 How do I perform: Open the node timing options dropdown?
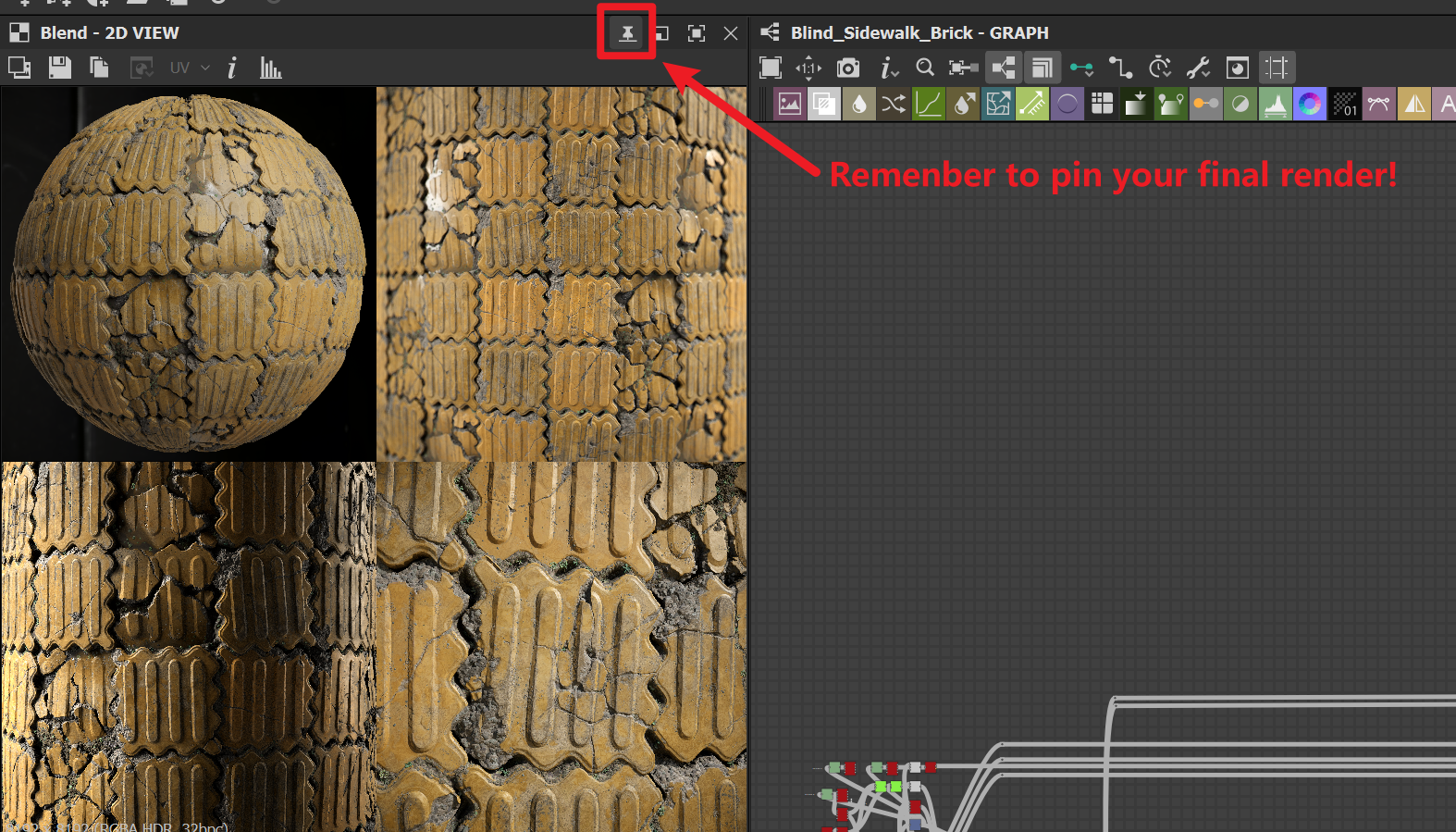[x=1160, y=68]
